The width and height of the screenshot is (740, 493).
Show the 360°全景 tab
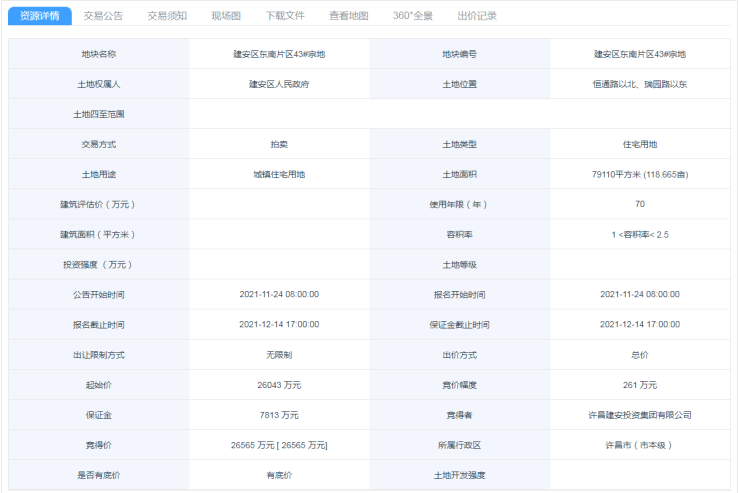tap(413, 16)
